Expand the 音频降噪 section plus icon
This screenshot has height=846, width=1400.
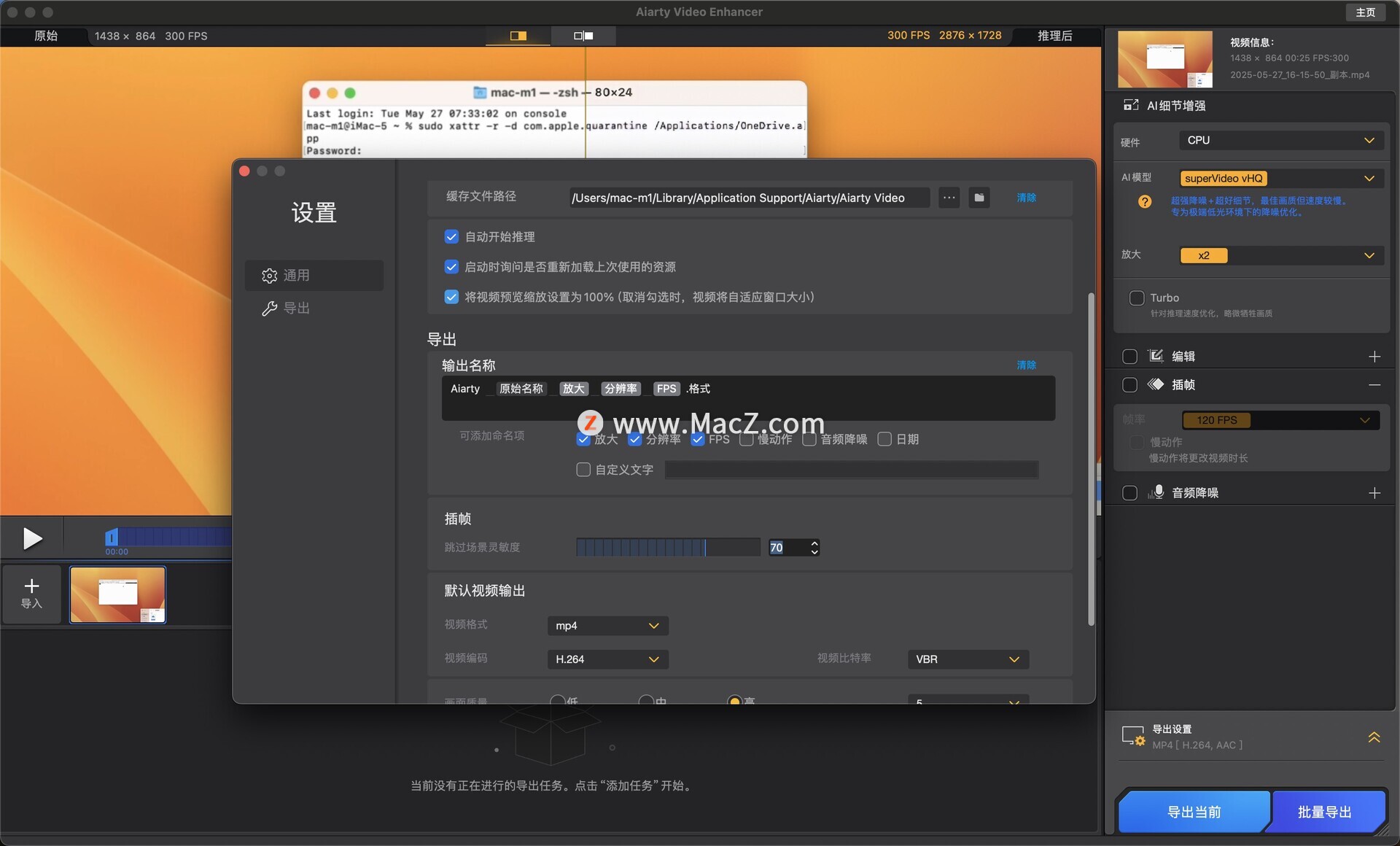1374,493
